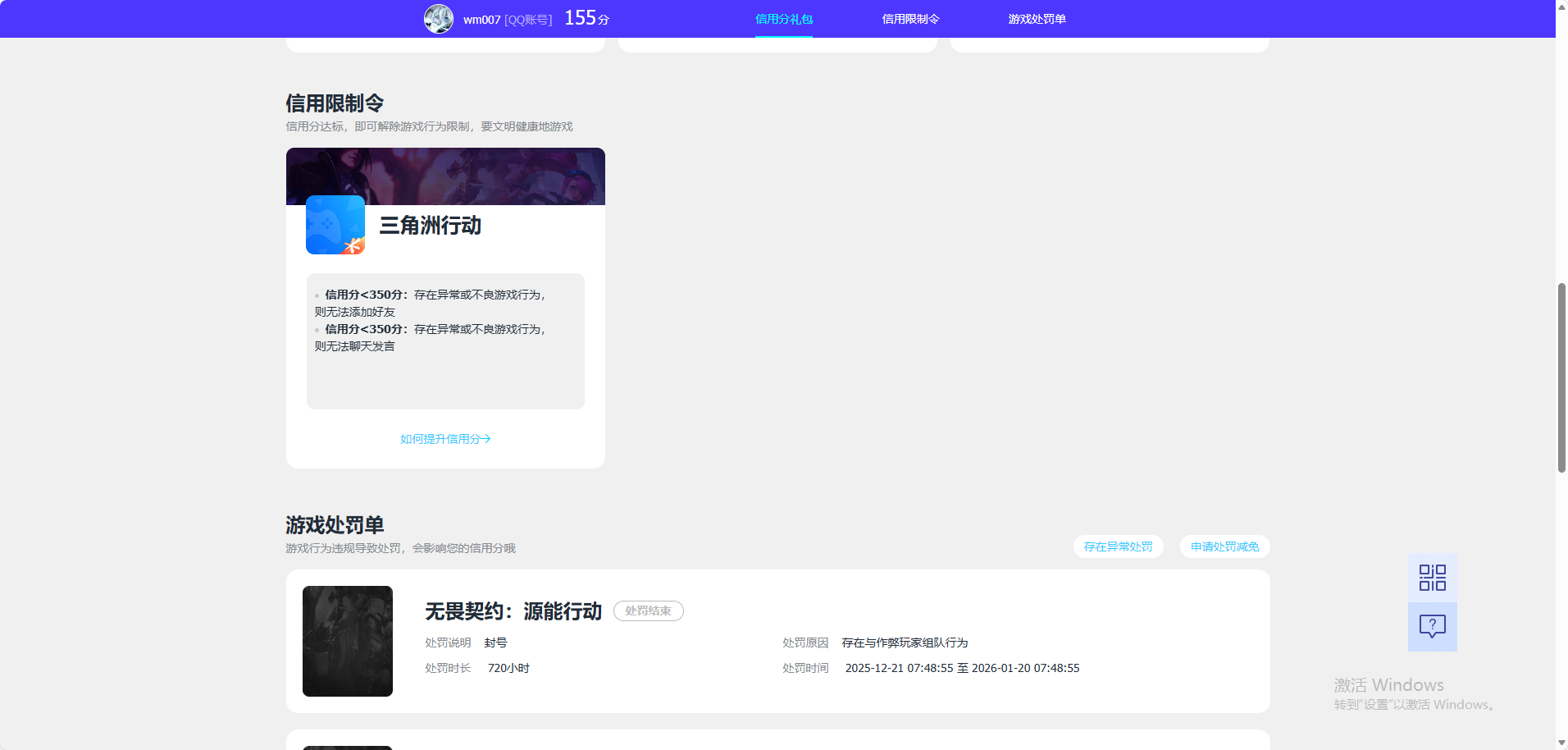Click wm007's avatar in the top bar
This screenshot has width=1568, height=750.
pyautogui.click(x=439, y=18)
